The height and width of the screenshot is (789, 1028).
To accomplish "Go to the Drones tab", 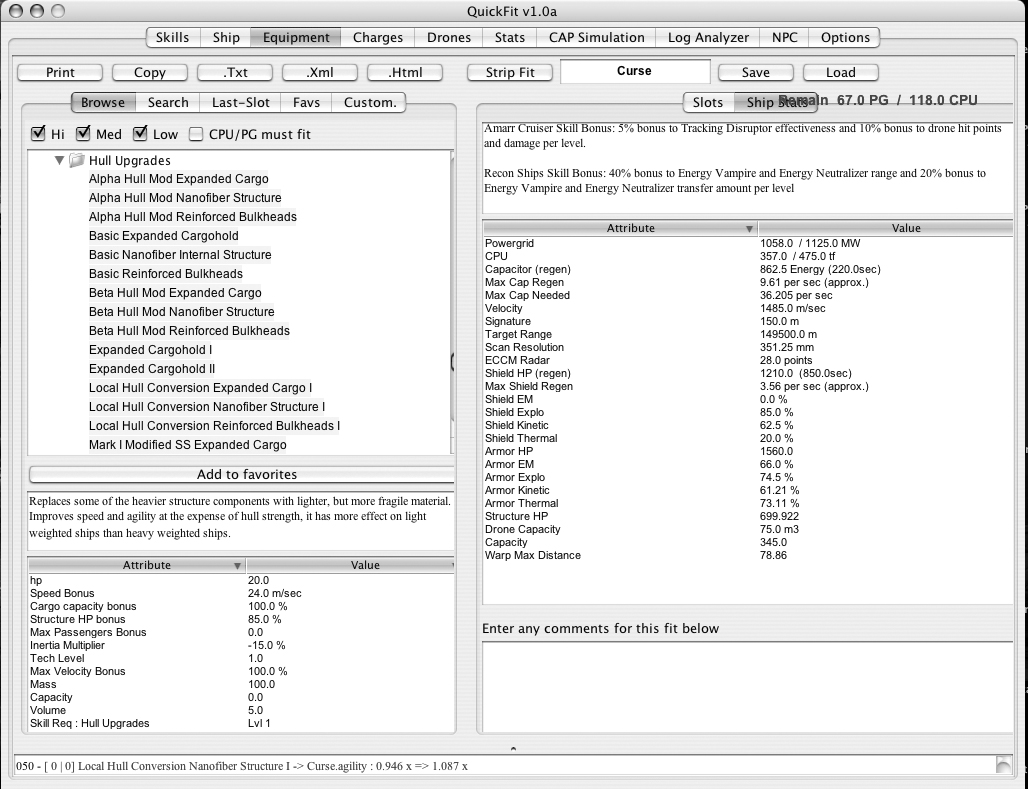I will (x=449, y=37).
